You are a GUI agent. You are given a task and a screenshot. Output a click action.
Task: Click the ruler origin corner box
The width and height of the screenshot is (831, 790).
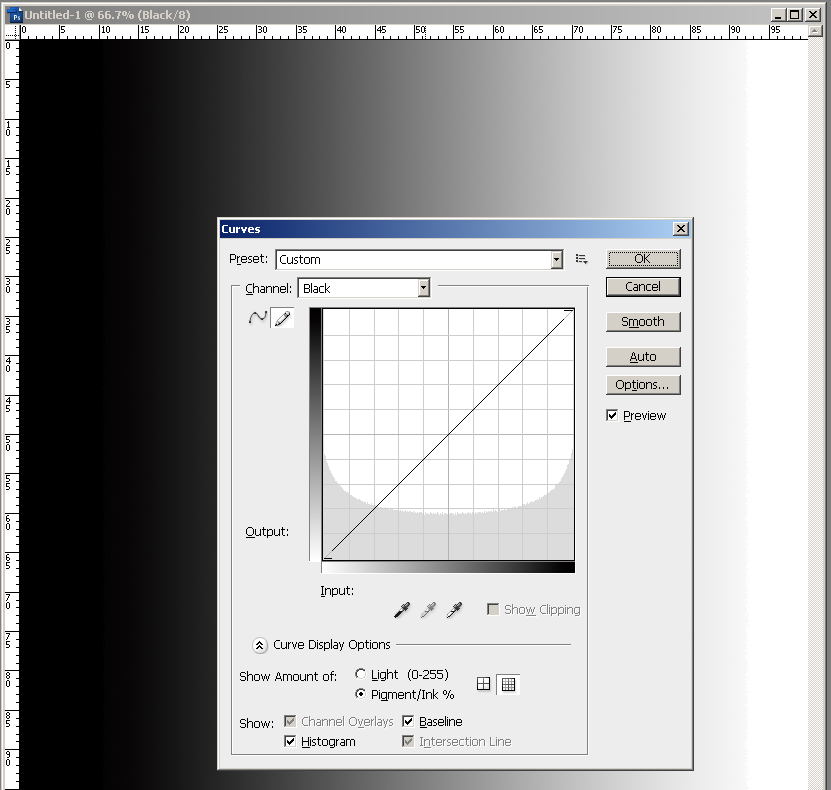[12, 32]
